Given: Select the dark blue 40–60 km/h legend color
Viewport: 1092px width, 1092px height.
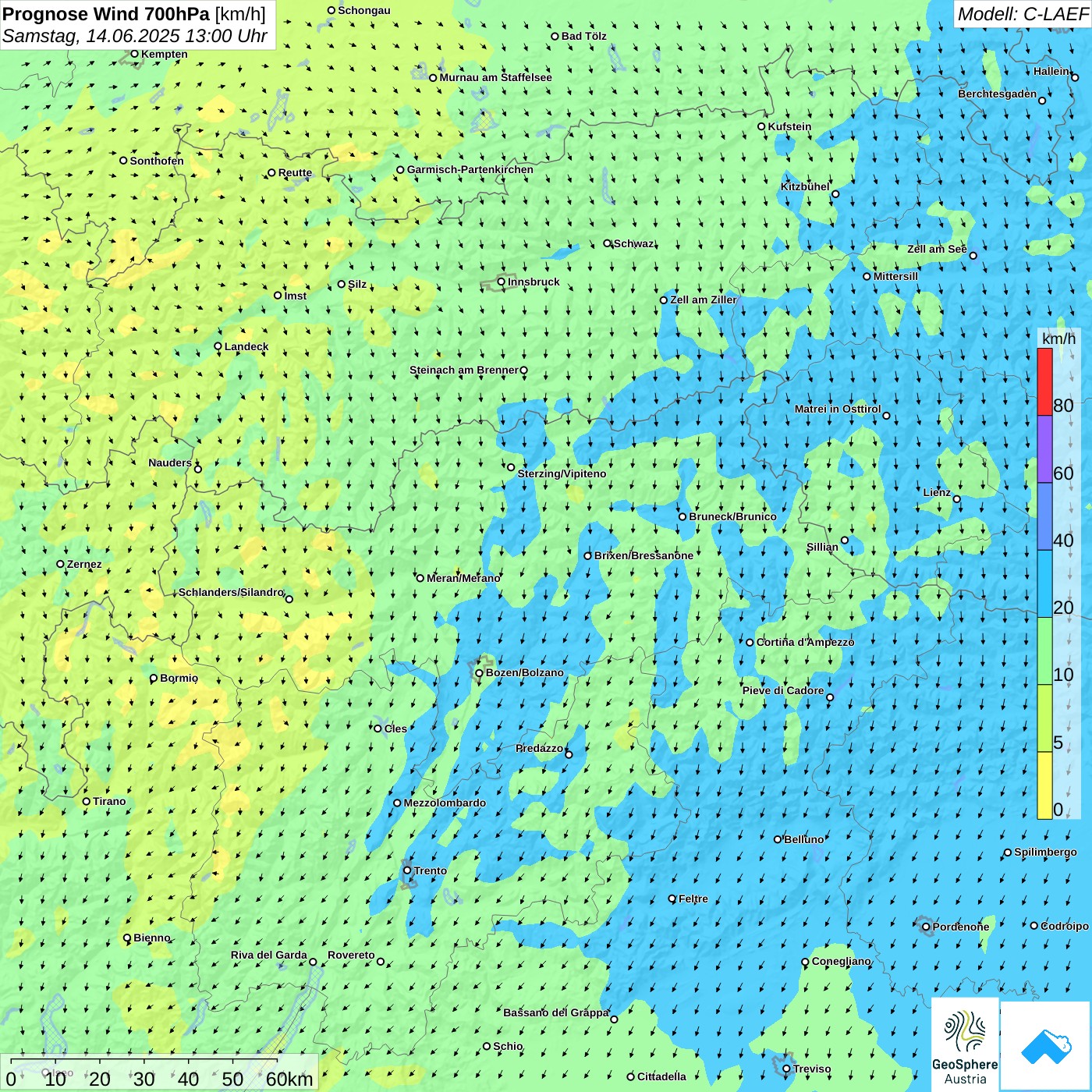Looking at the screenshot, I should [x=1044, y=517].
